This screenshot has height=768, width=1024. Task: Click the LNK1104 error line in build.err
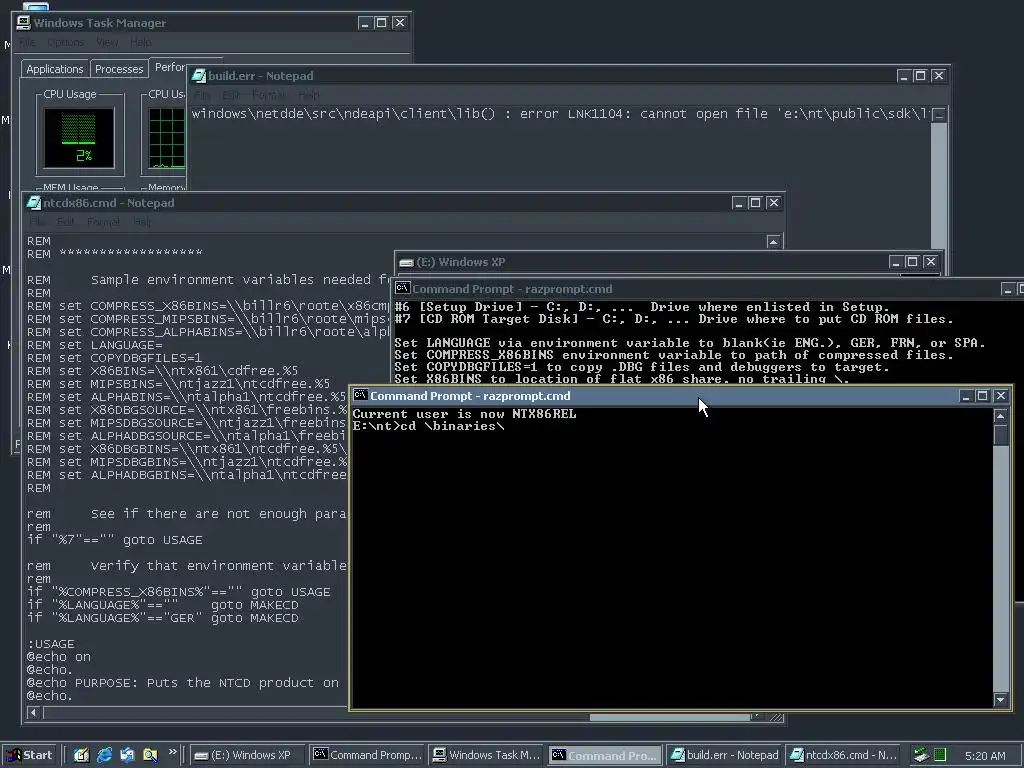(x=560, y=114)
